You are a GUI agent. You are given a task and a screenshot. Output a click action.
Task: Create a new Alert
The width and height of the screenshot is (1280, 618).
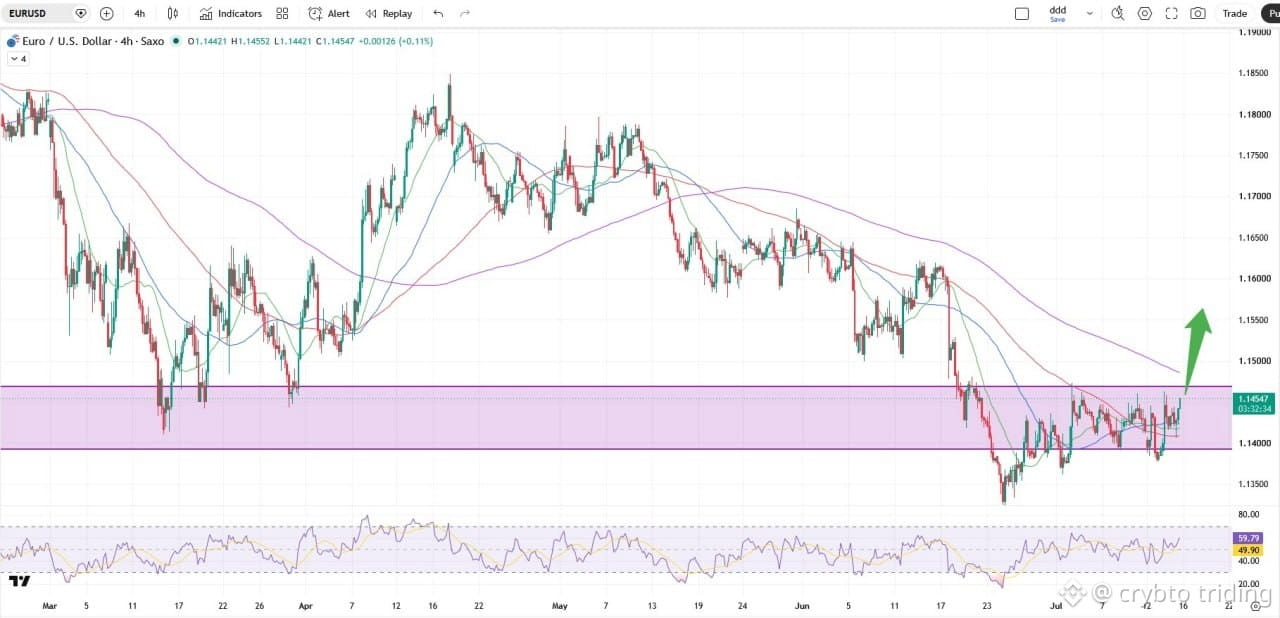click(329, 13)
